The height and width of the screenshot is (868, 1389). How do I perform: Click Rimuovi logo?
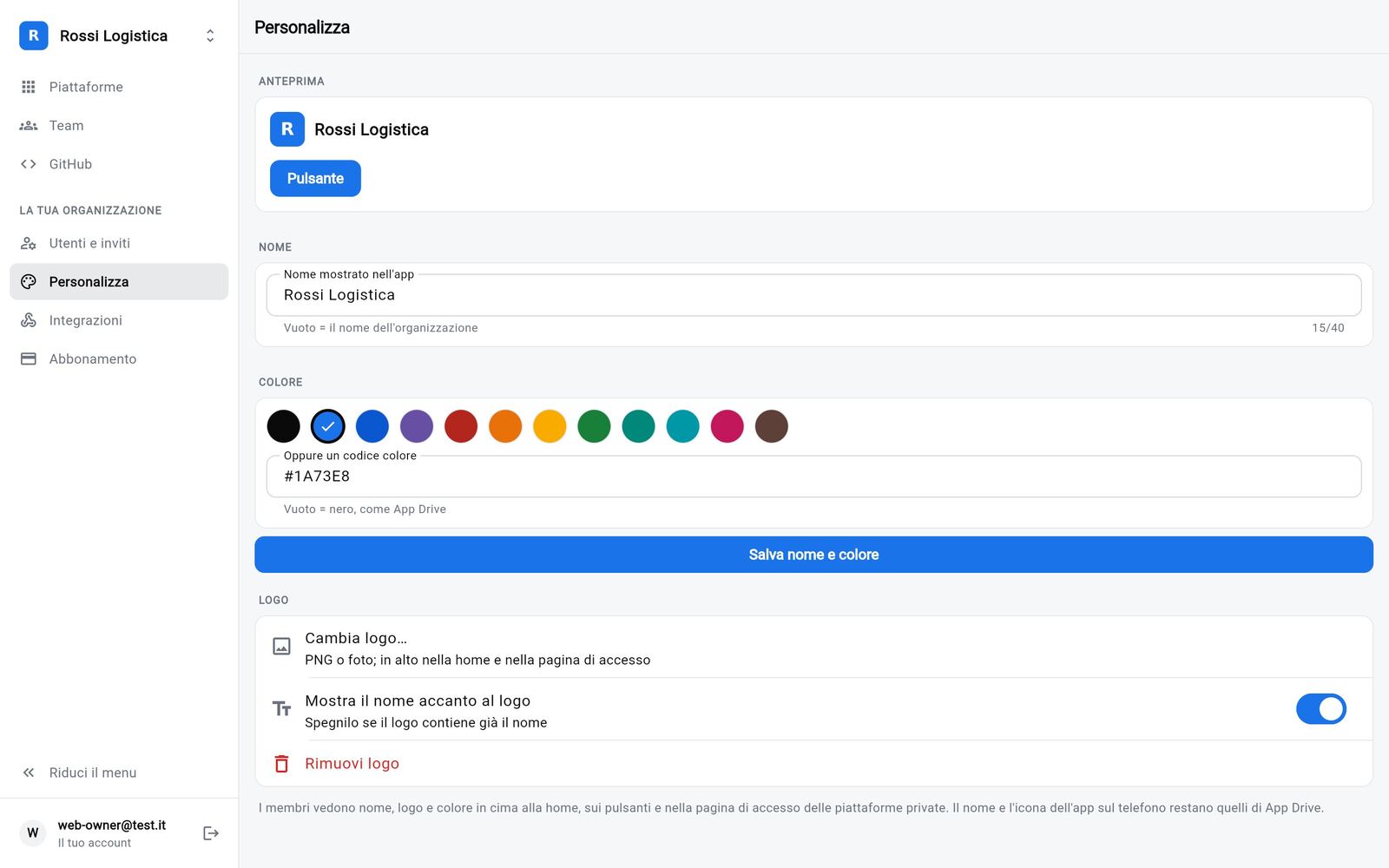[x=813, y=764]
